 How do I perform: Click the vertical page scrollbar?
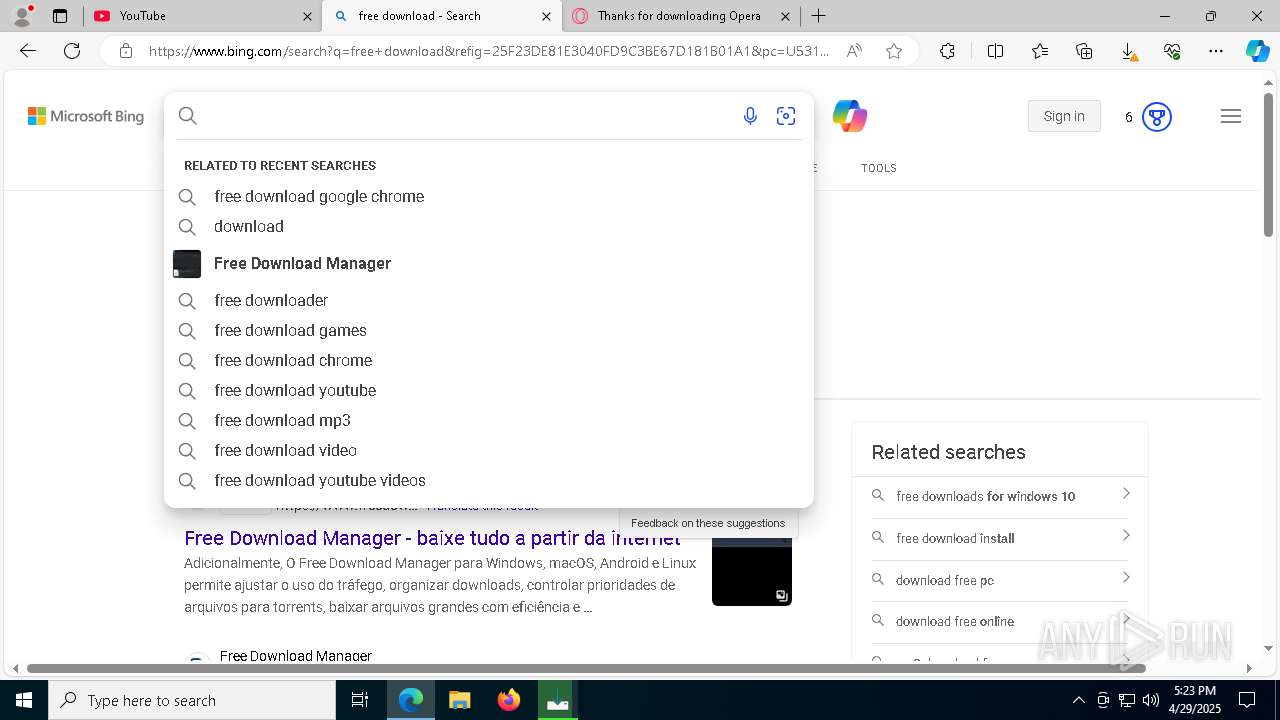pos(1268,165)
